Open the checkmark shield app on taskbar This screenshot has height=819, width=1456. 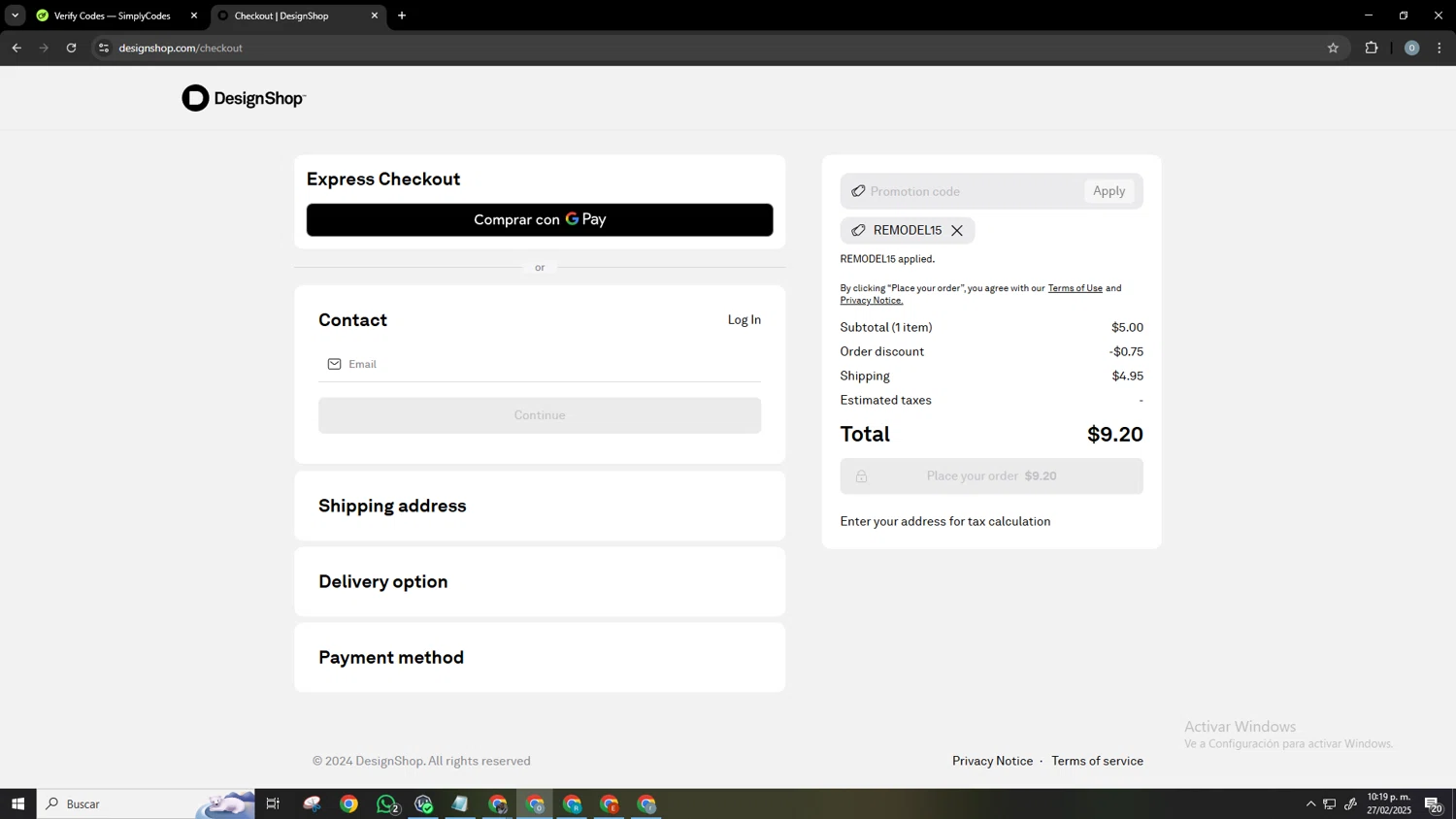(423, 803)
